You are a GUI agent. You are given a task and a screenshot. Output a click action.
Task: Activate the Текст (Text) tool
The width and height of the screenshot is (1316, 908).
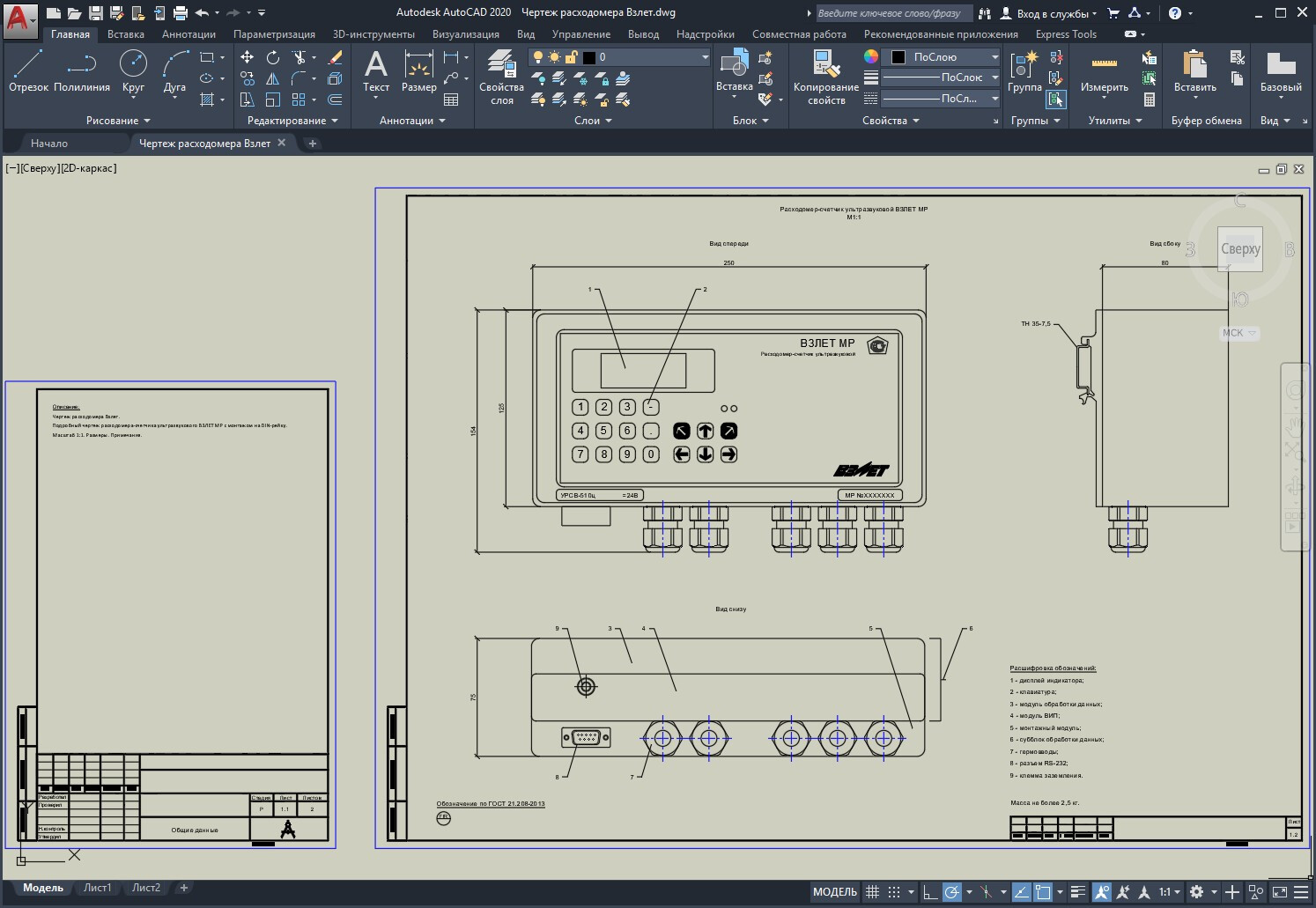[376, 70]
